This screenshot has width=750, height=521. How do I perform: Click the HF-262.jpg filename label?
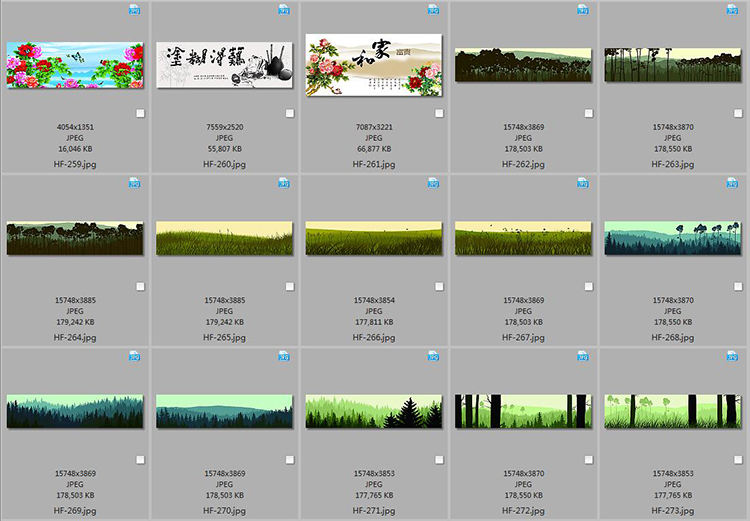pos(523,163)
